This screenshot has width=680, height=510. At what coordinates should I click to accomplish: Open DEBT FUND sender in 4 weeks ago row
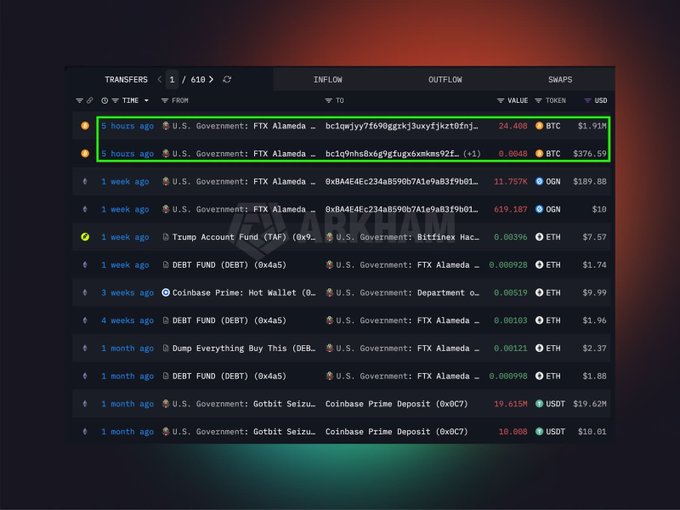click(229, 320)
